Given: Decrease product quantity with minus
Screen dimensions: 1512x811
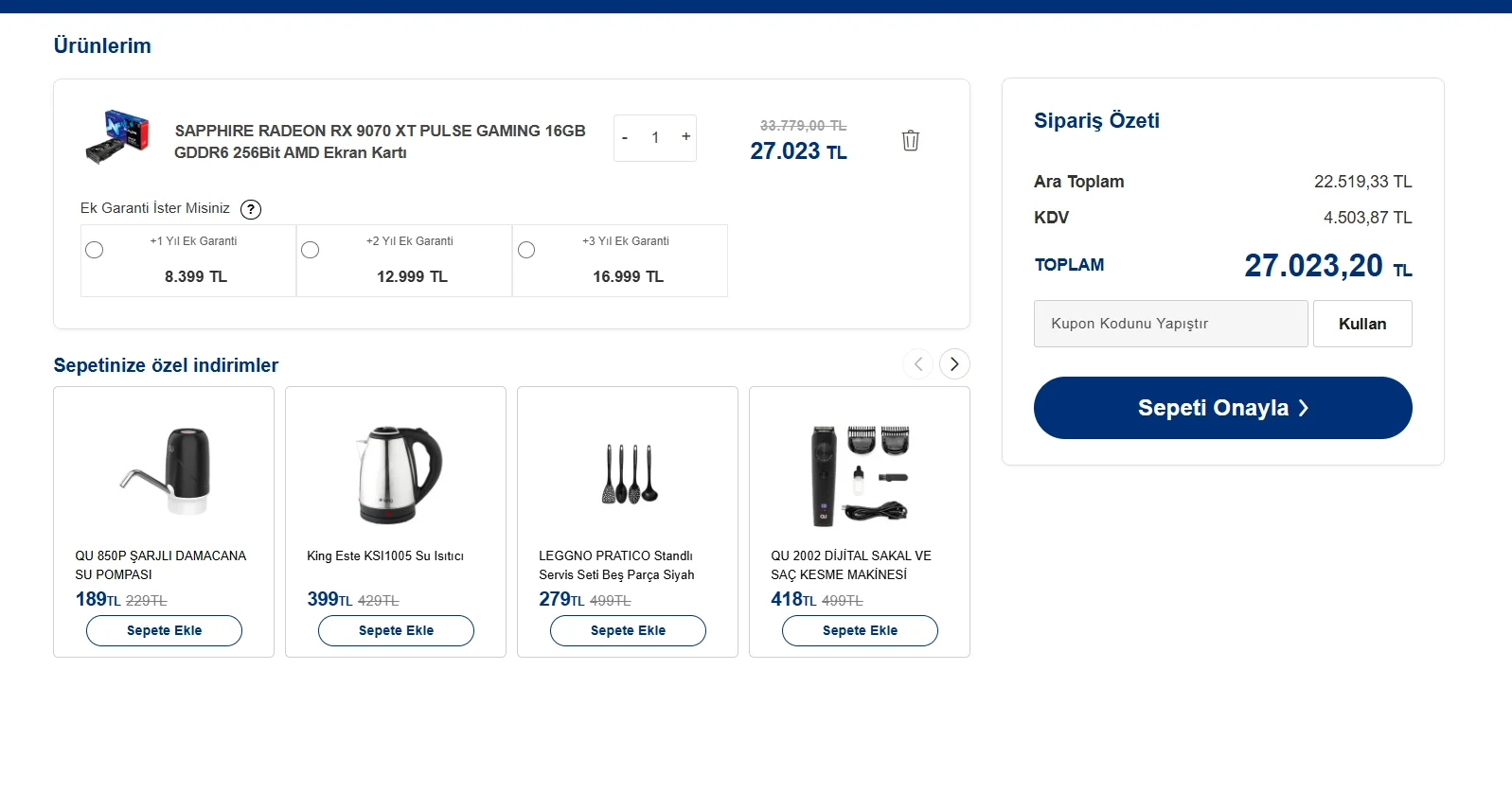Looking at the screenshot, I should click(625, 138).
